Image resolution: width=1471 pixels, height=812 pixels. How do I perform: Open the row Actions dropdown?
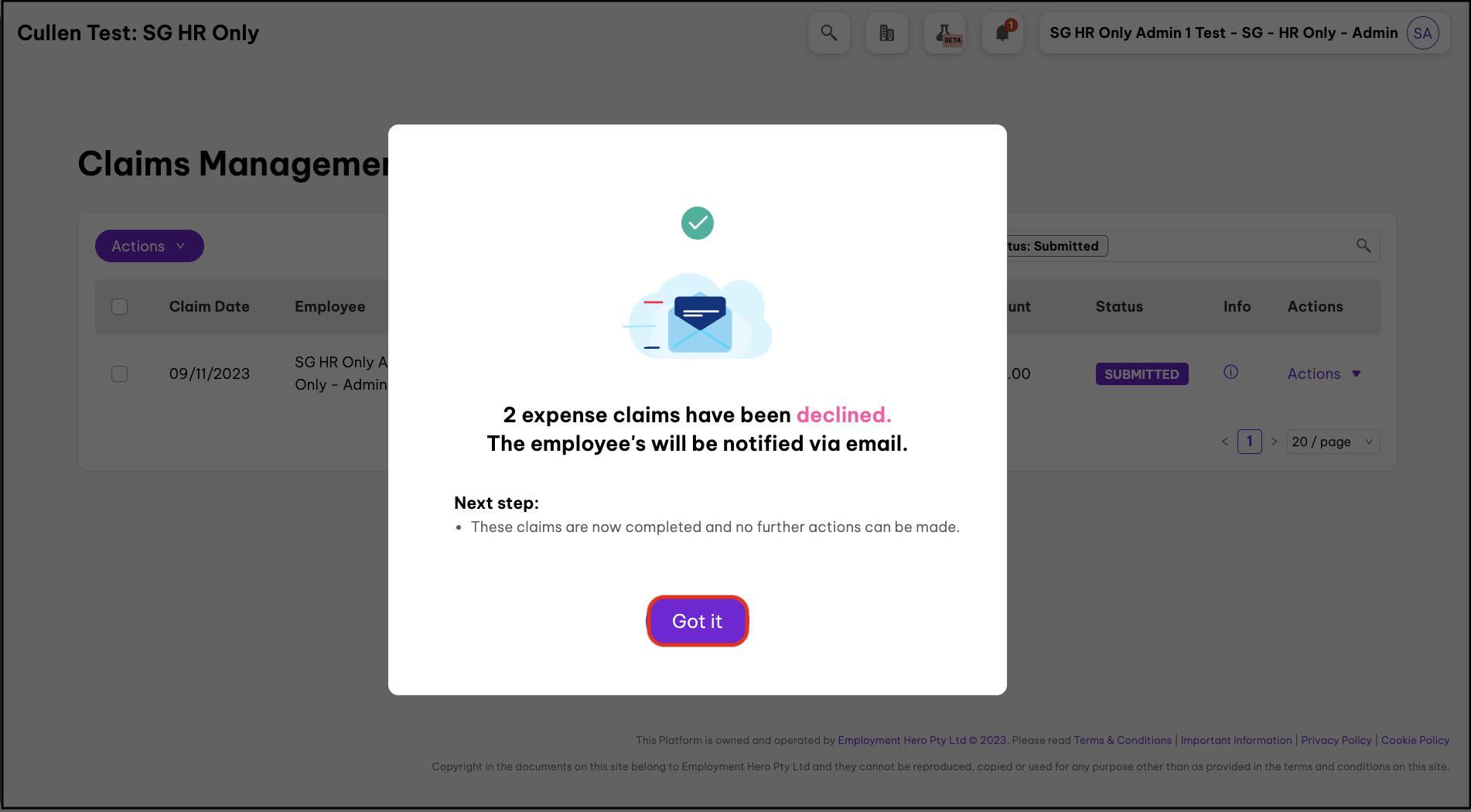[1323, 374]
